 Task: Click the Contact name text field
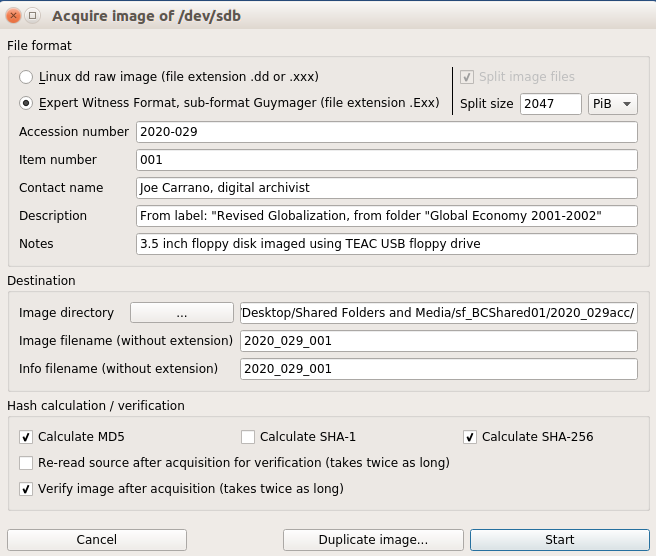pos(386,188)
